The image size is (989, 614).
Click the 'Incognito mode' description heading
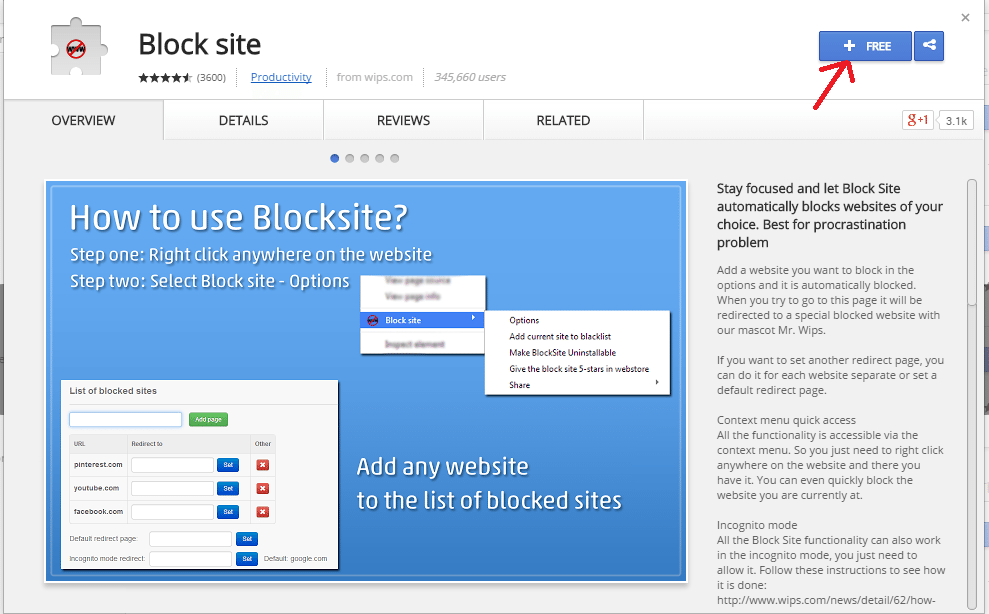757,525
